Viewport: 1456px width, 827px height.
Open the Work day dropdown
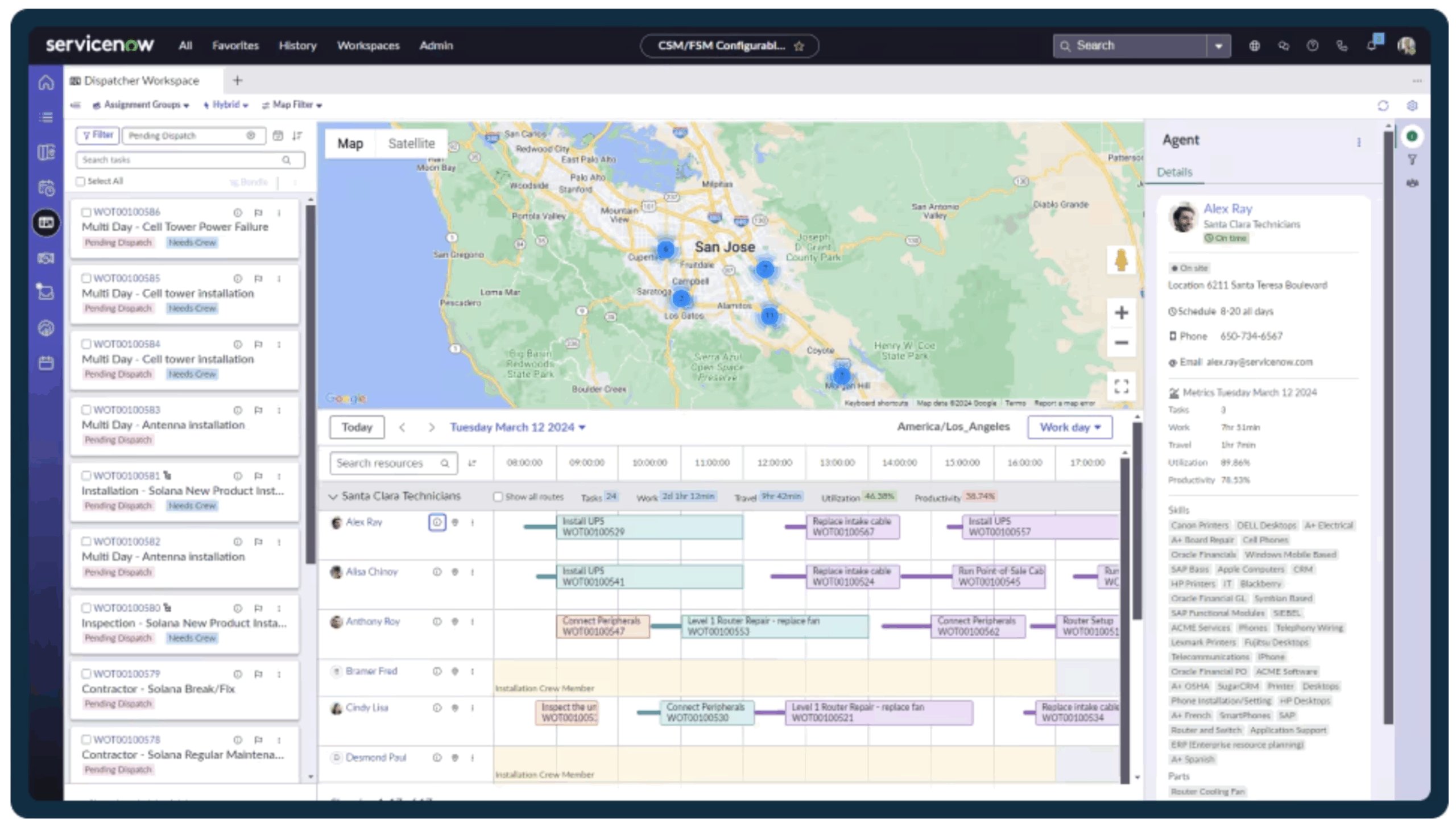tap(1070, 427)
